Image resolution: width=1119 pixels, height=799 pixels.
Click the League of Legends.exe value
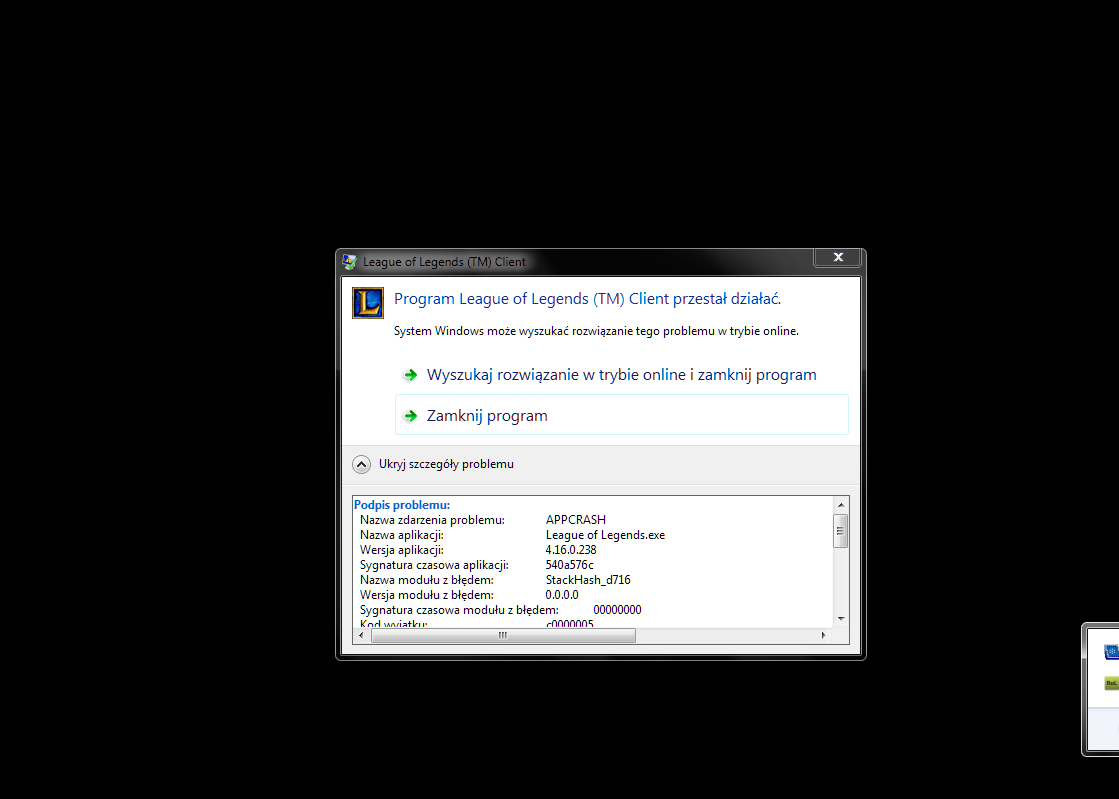(605, 535)
